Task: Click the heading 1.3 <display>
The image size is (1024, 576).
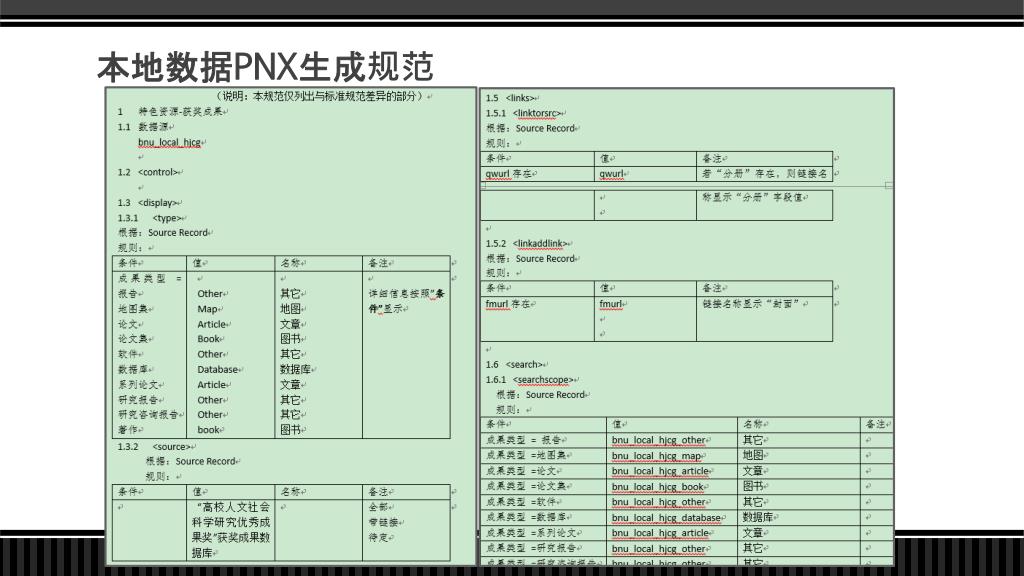Action: (x=148, y=203)
